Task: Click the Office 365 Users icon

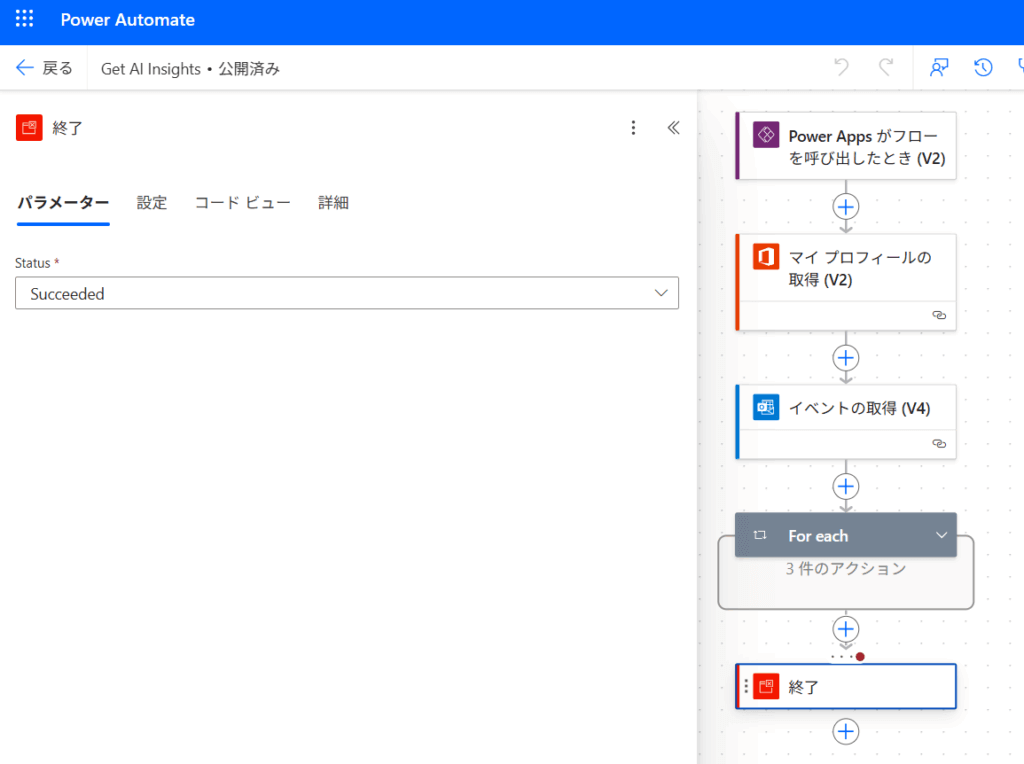Action: point(765,257)
